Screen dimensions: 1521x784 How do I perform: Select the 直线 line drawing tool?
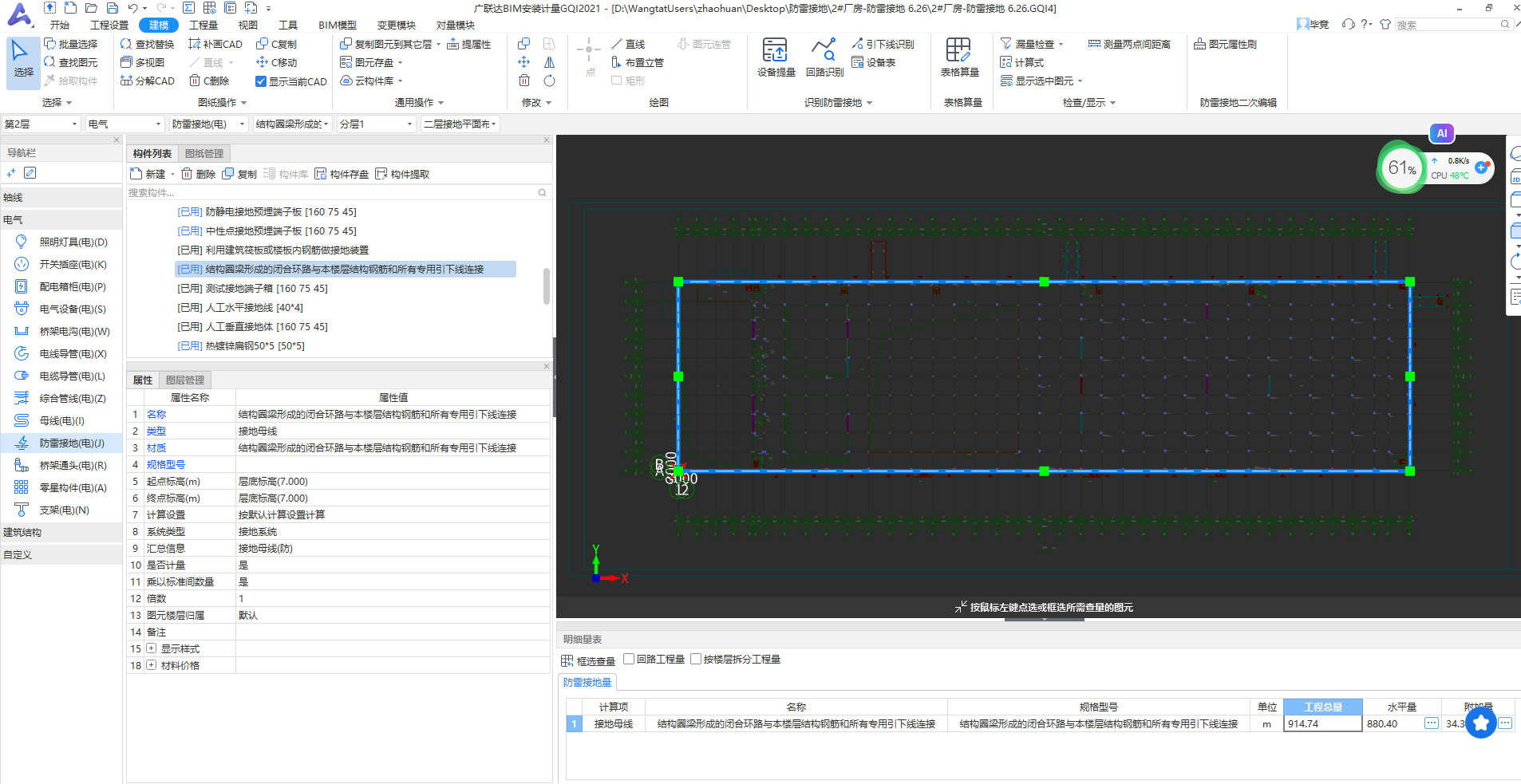pyautogui.click(x=628, y=44)
